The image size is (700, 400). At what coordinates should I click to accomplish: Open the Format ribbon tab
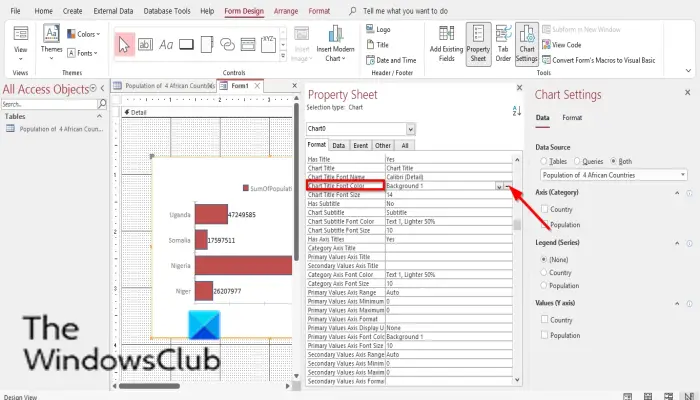click(319, 11)
